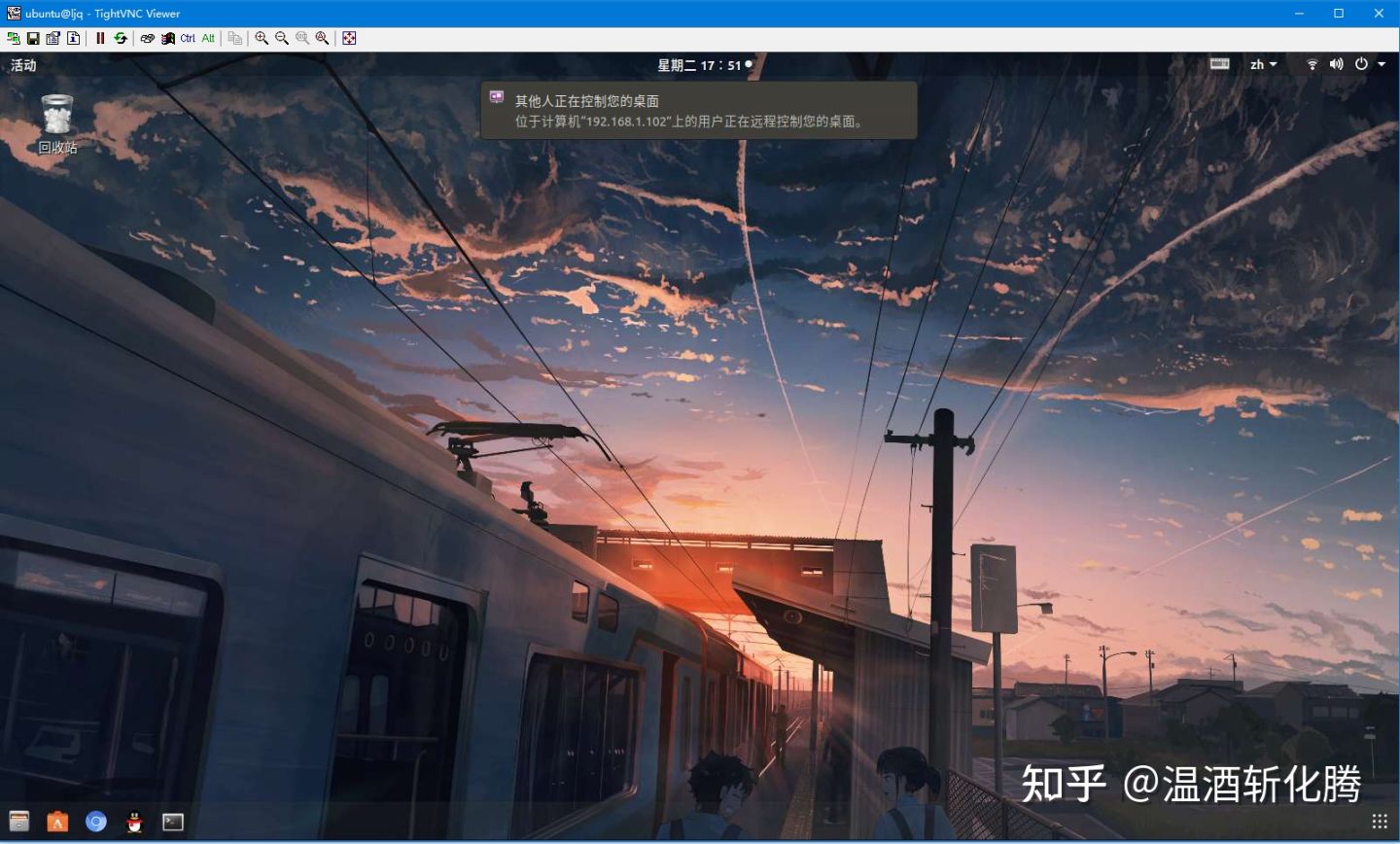Open QQ penguin app in dock
Screen dimensions: 1400x844
click(134, 822)
